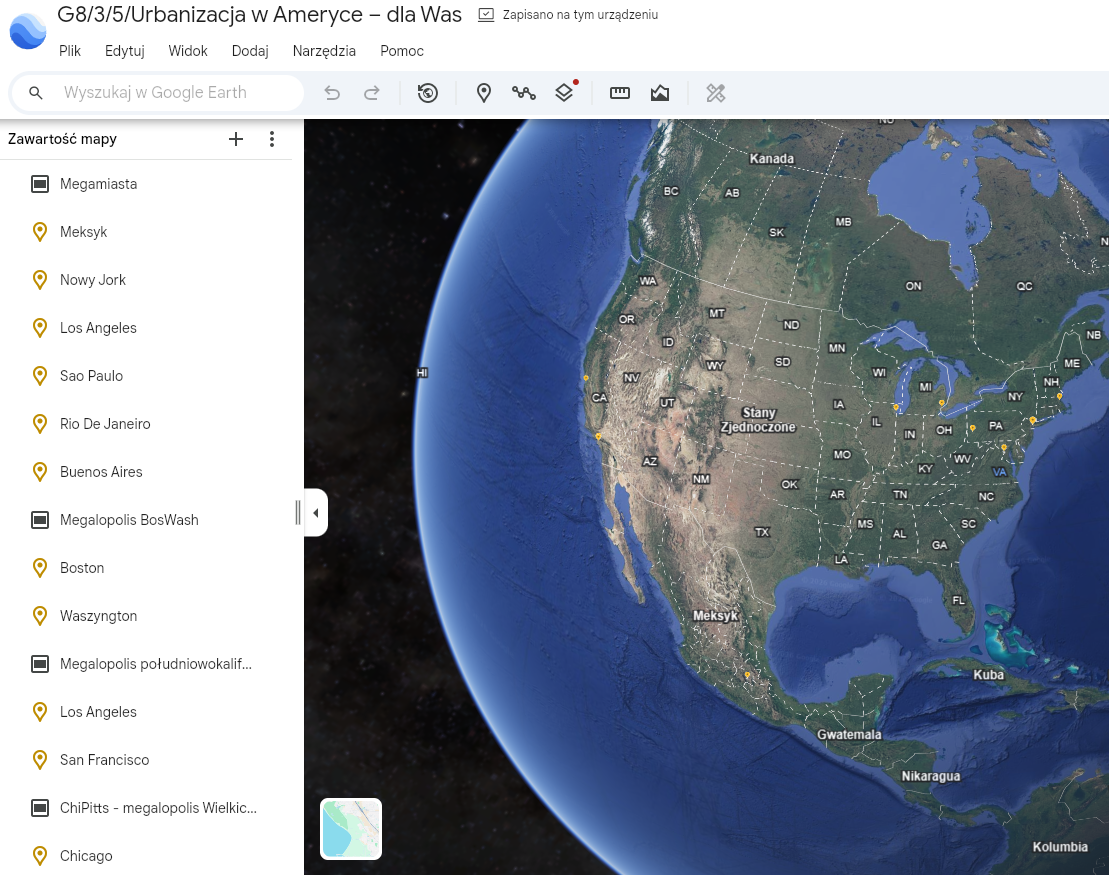Select the Sao Paulo placemark in list
The width and height of the screenshot is (1109, 875).
click(91, 376)
